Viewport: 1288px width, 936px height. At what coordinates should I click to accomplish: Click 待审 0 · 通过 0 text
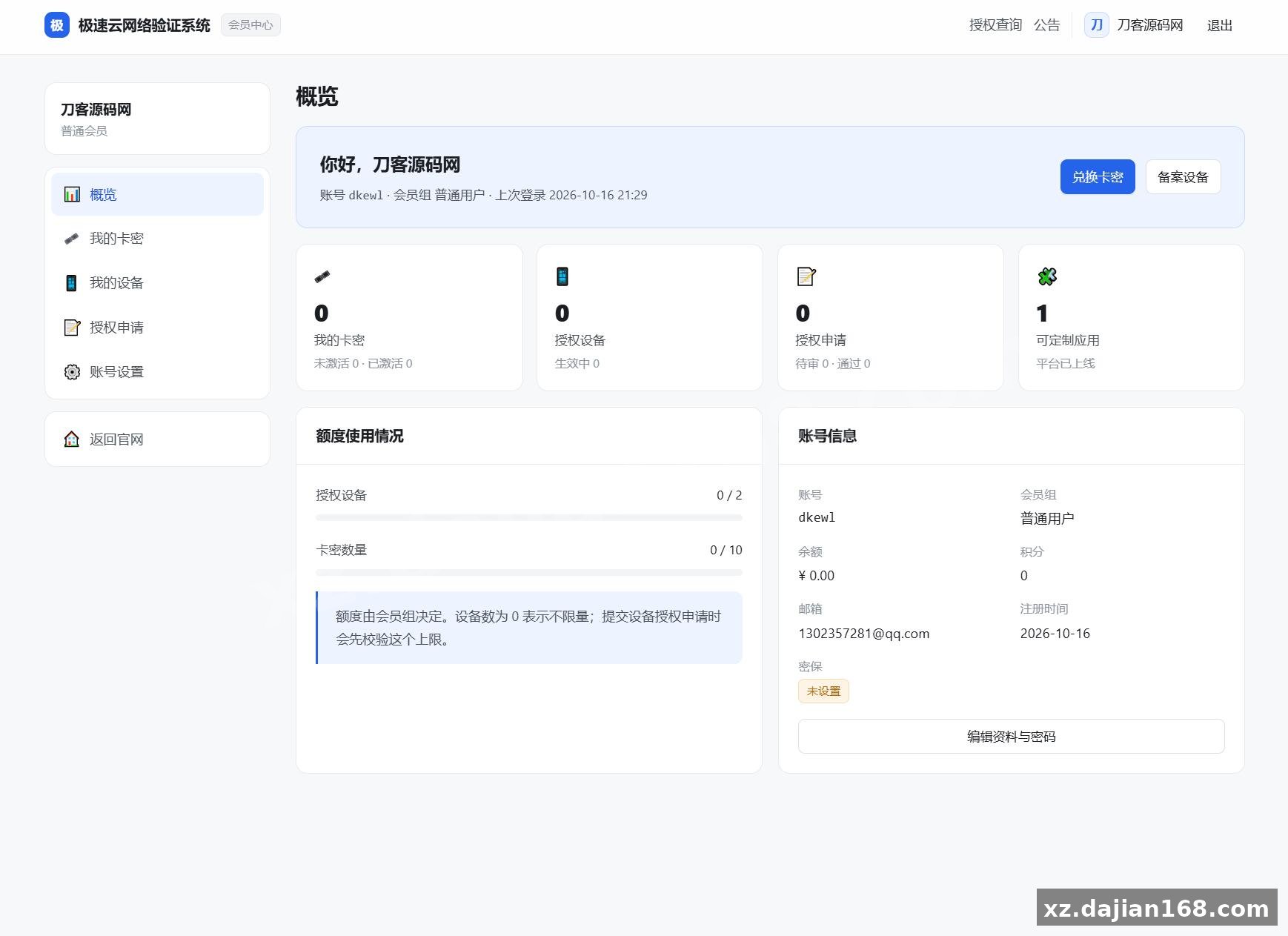click(833, 363)
